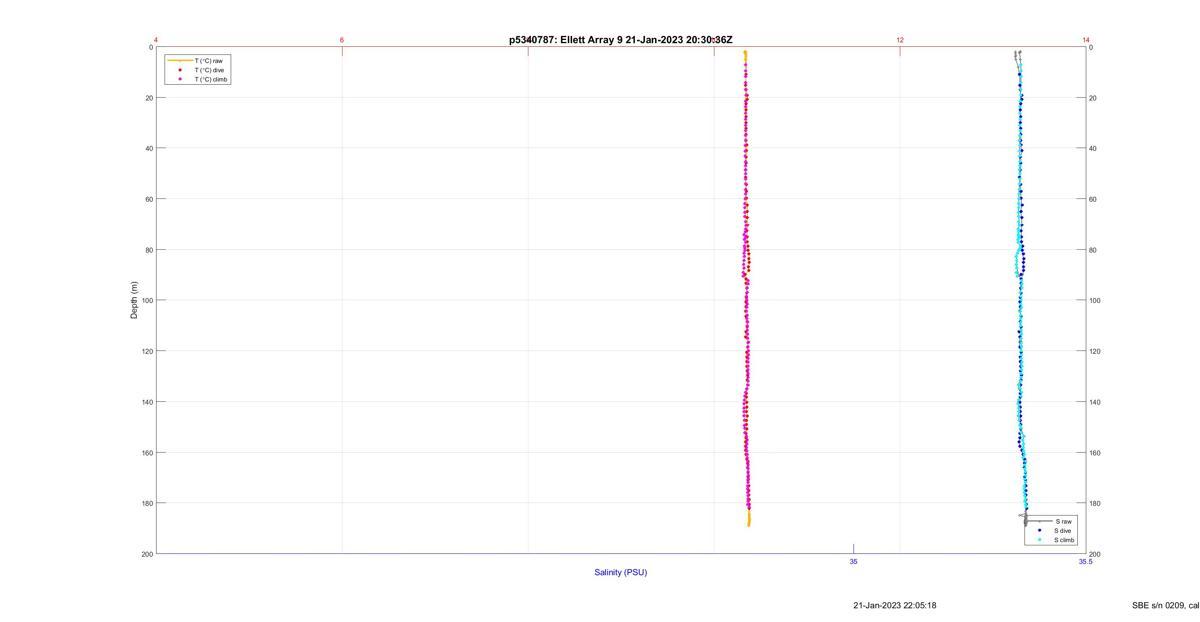Click the 'Salinity (PSU)' axis label
This screenshot has width=1200, height=622.
pos(621,572)
